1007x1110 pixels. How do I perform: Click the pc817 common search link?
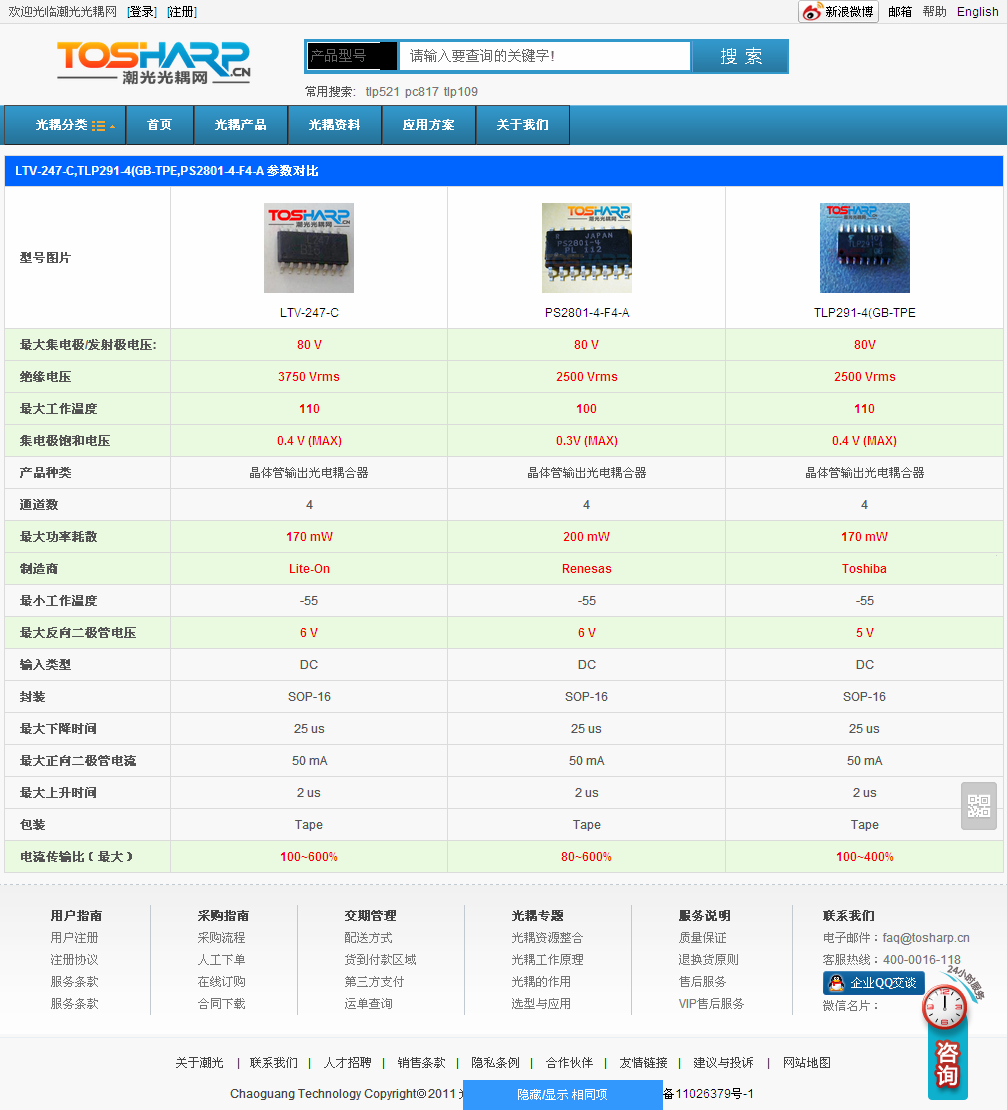click(422, 91)
